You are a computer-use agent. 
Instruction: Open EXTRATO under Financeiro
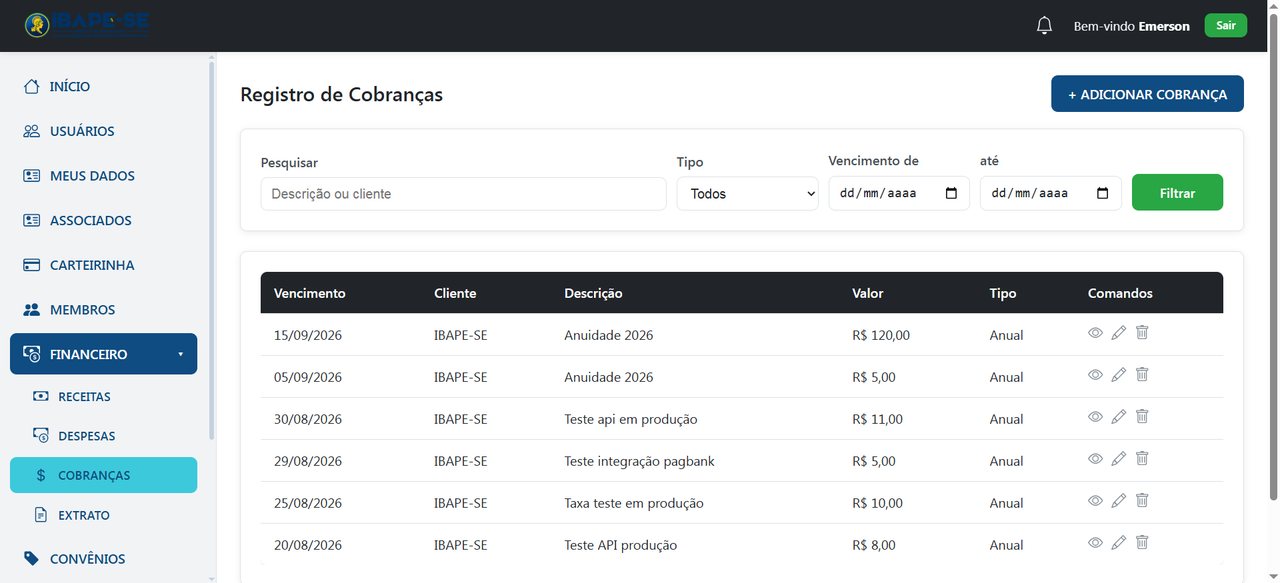pyautogui.click(x=104, y=515)
